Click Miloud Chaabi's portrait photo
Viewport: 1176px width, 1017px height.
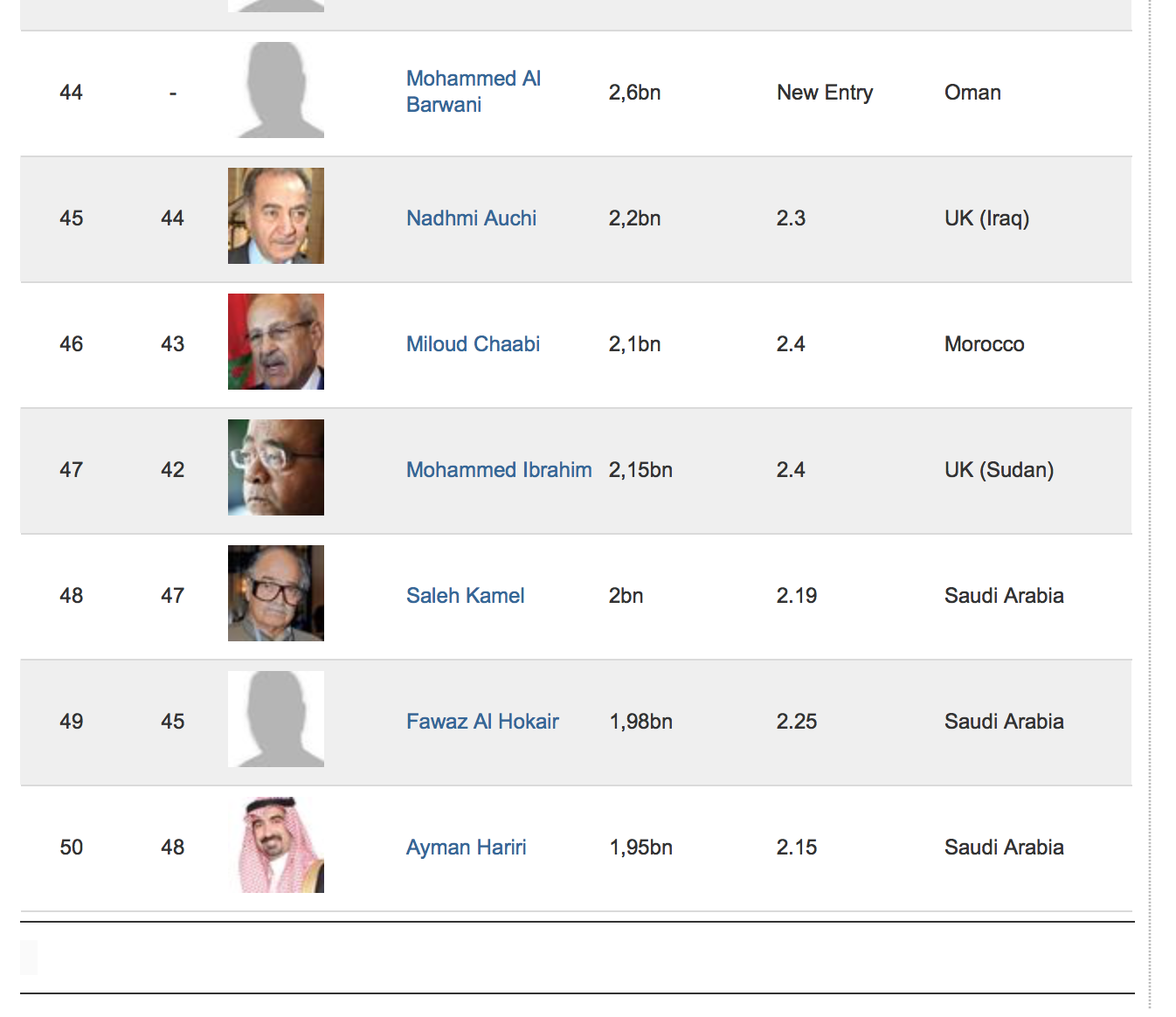point(276,342)
